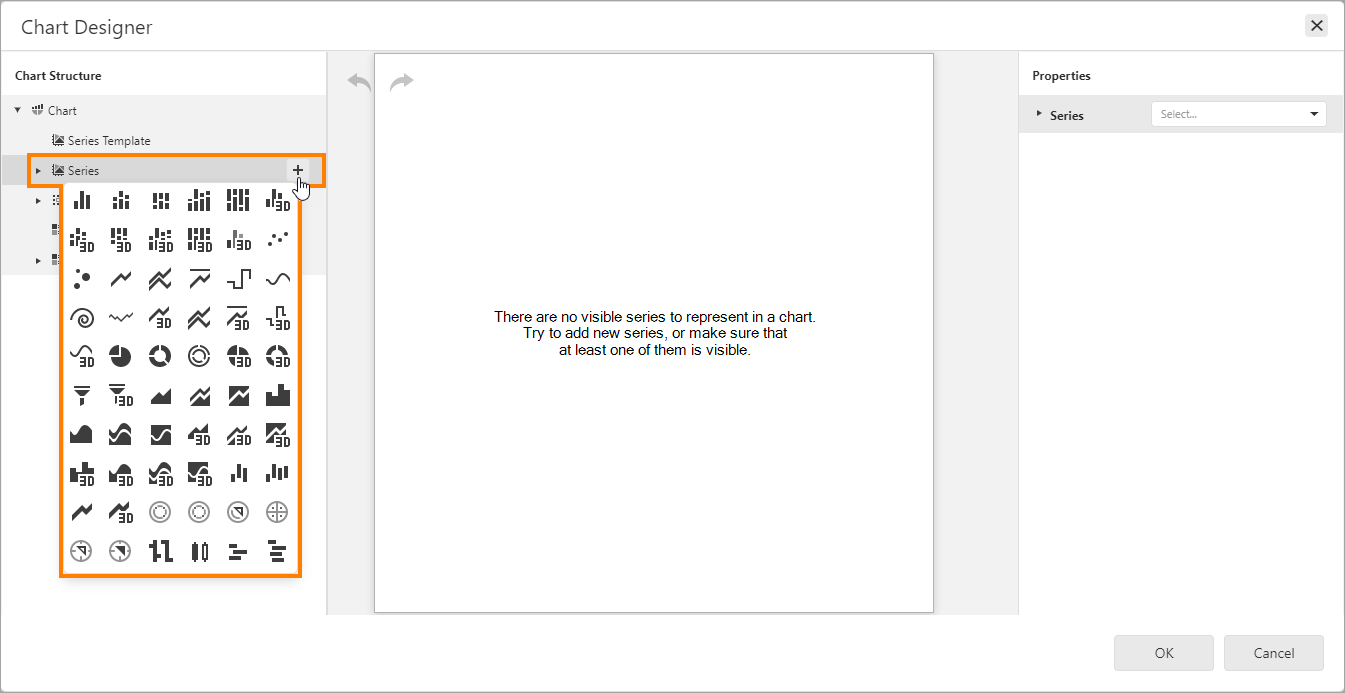Pick the Doughnut series icon
The width and height of the screenshot is (1345, 693).
pos(160,356)
